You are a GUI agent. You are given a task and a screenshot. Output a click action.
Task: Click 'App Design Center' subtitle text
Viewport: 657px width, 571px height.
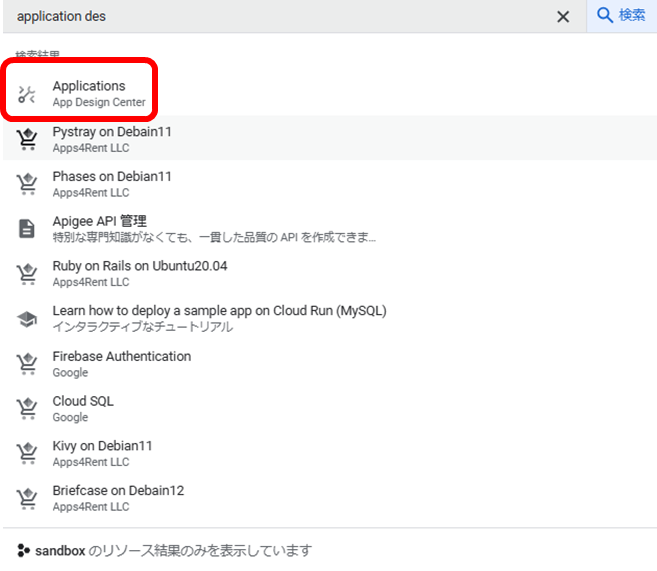tap(99, 103)
